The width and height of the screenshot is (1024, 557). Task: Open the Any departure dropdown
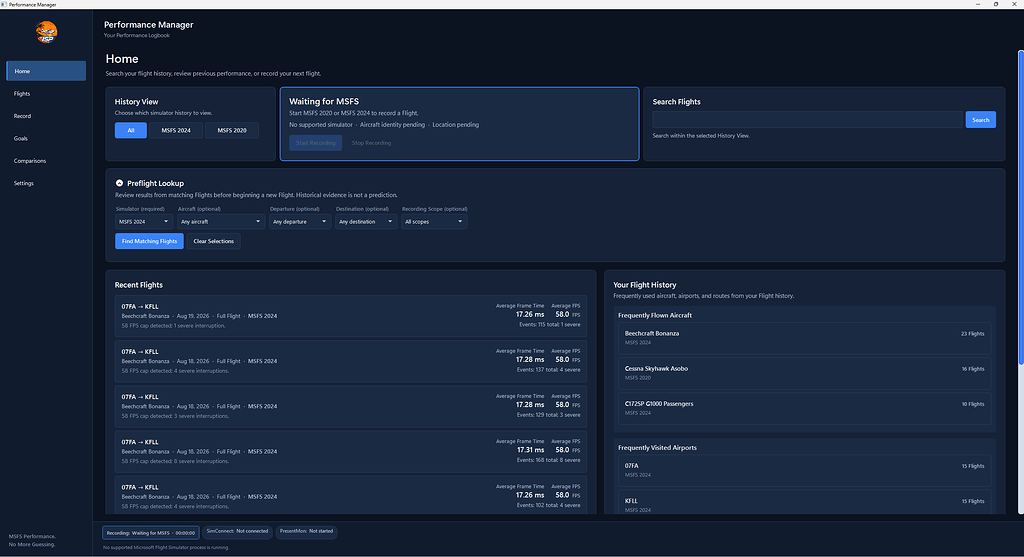click(300, 222)
